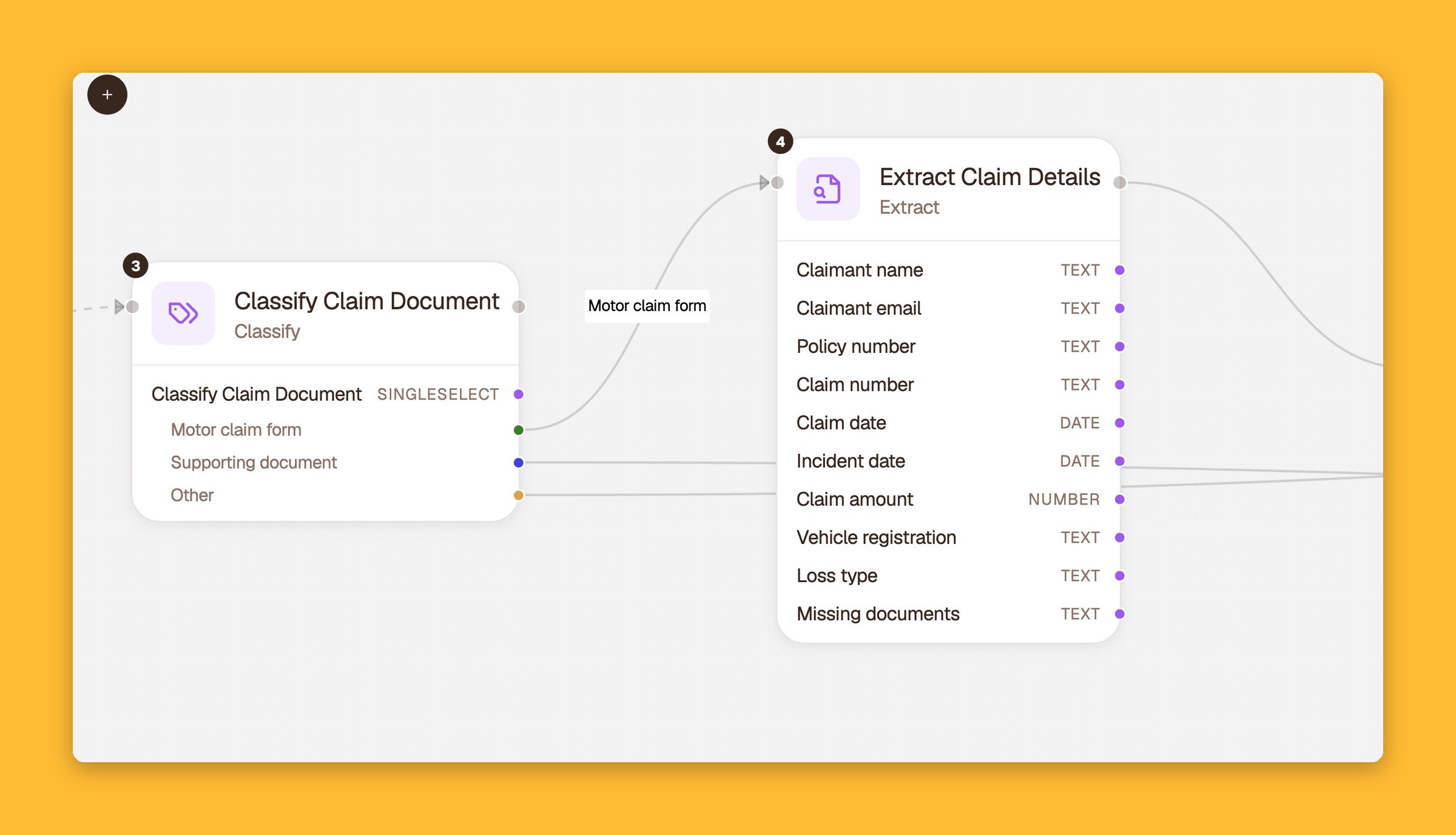Click the purple SINGLESELECT output port

[x=519, y=394]
